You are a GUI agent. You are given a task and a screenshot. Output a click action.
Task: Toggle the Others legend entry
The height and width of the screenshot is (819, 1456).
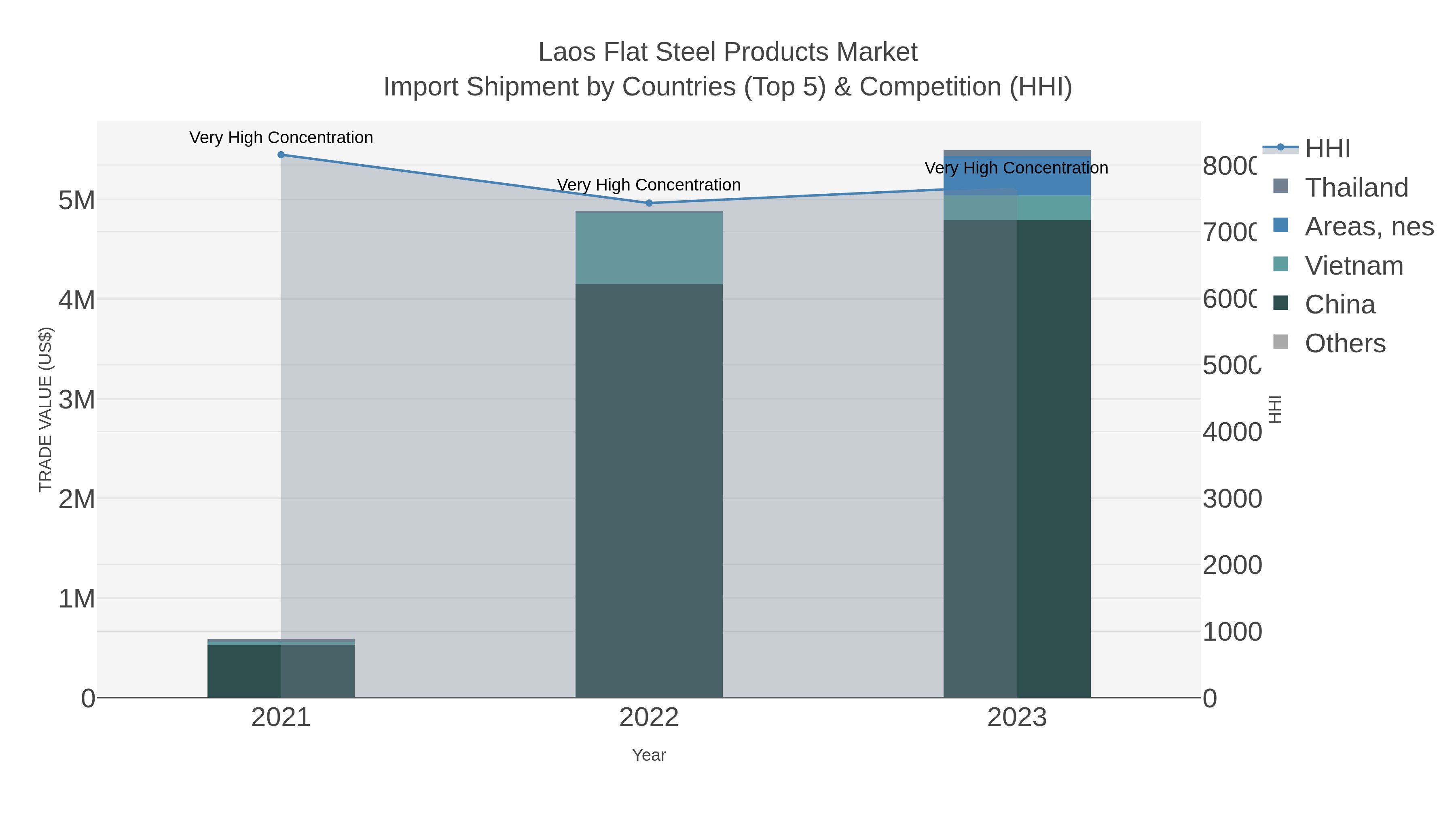click(1329, 343)
